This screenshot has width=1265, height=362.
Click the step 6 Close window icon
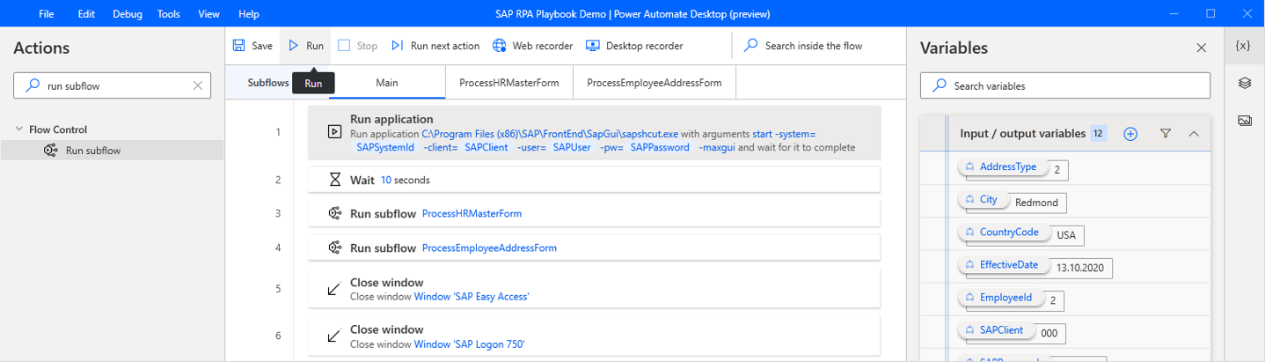[x=334, y=337]
